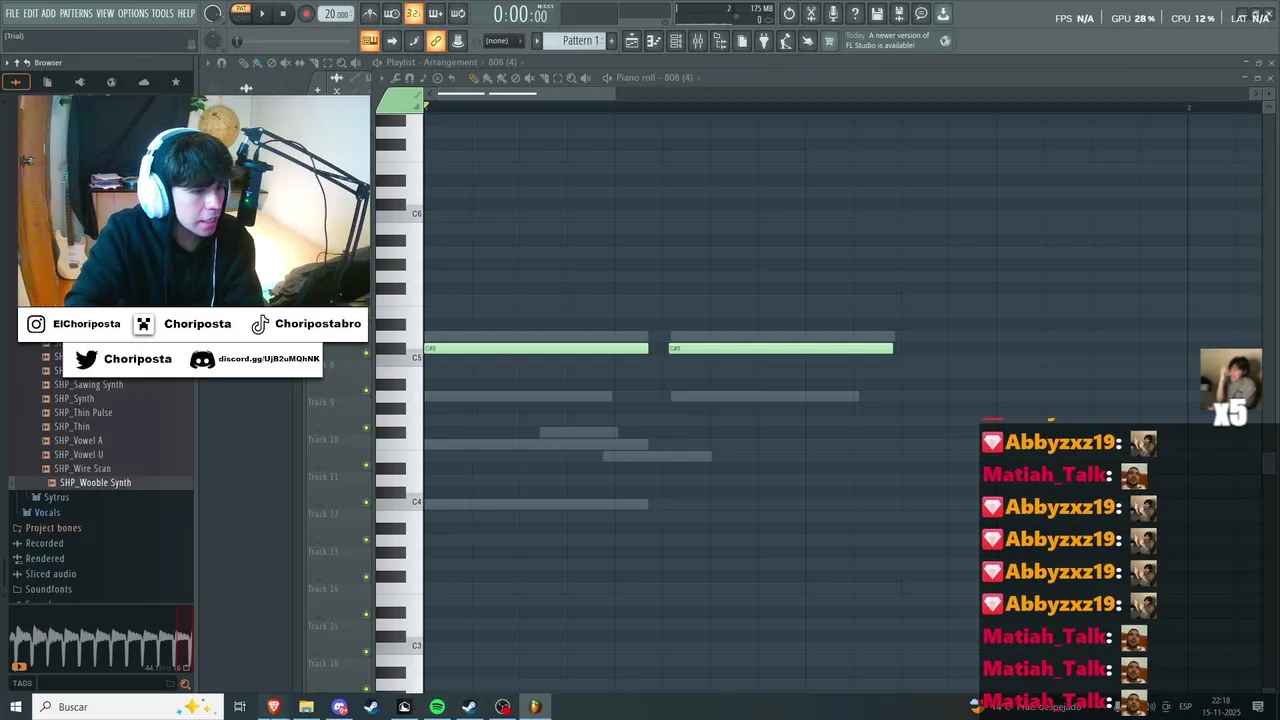
Task: Click the microphone one-click recording icon
Action: click(833, 14)
